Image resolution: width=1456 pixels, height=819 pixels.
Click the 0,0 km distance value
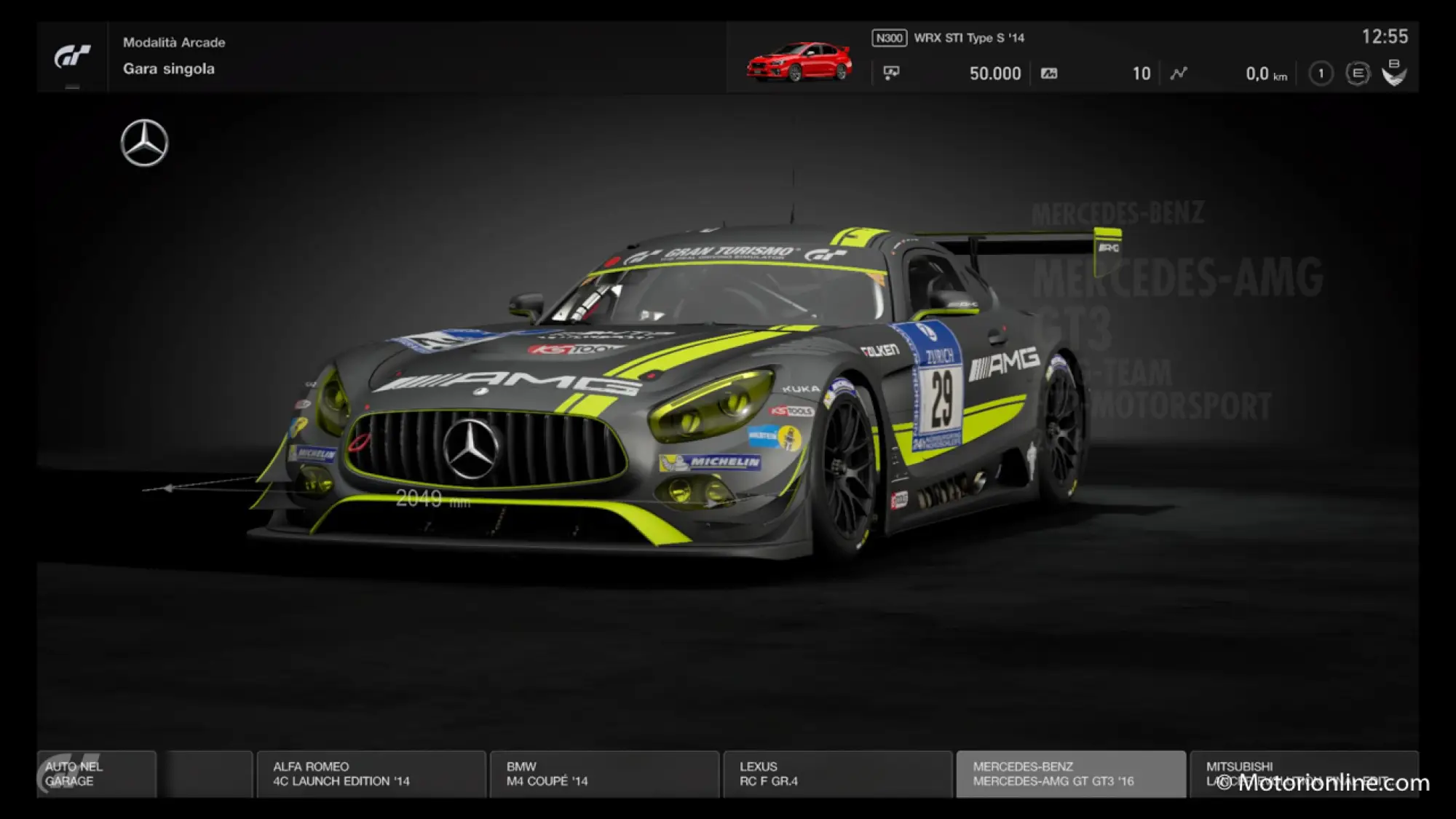pos(1266,74)
